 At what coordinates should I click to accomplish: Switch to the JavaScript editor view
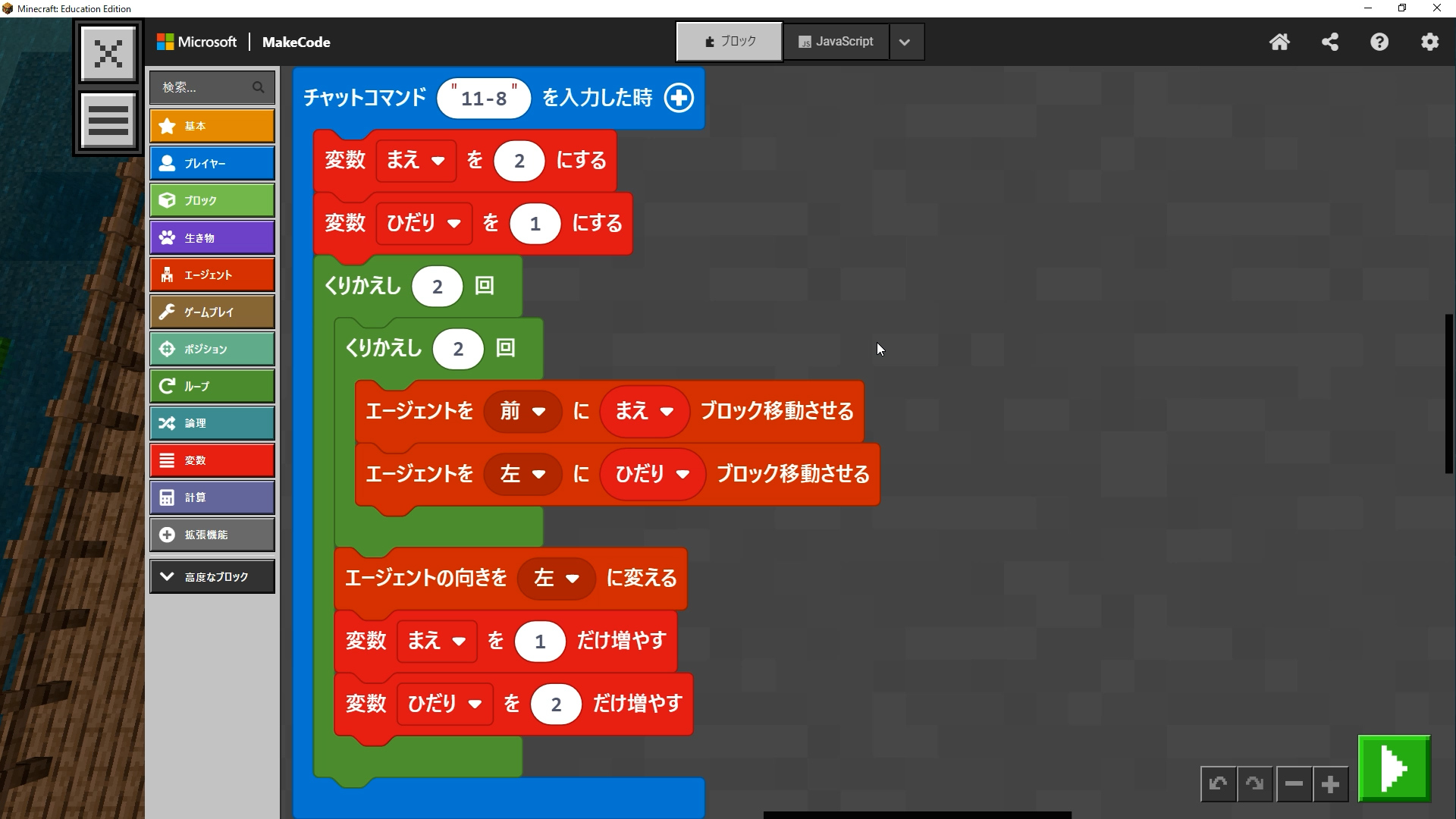click(x=836, y=42)
